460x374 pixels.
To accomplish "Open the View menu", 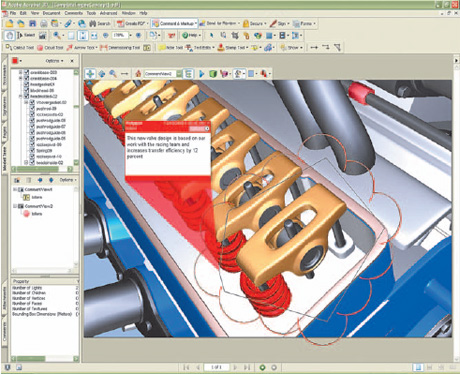I will [35, 13].
